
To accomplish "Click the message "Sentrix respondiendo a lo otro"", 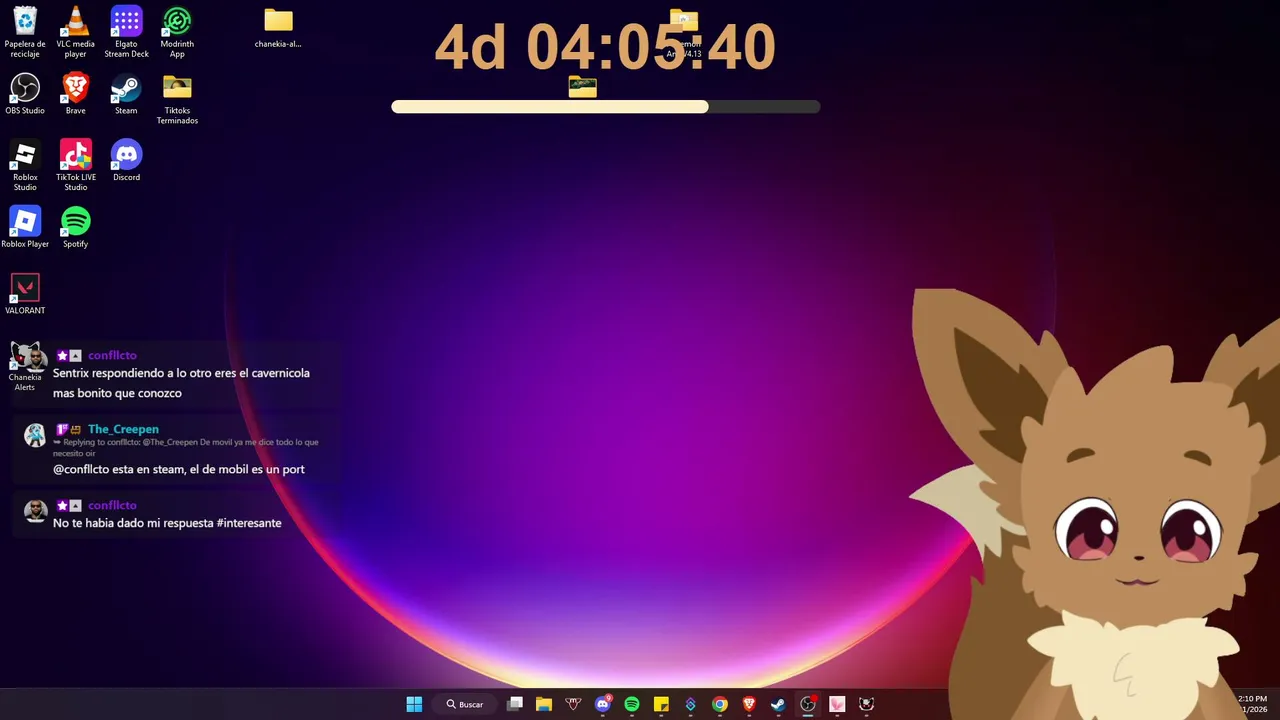I will (x=181, y=383).
